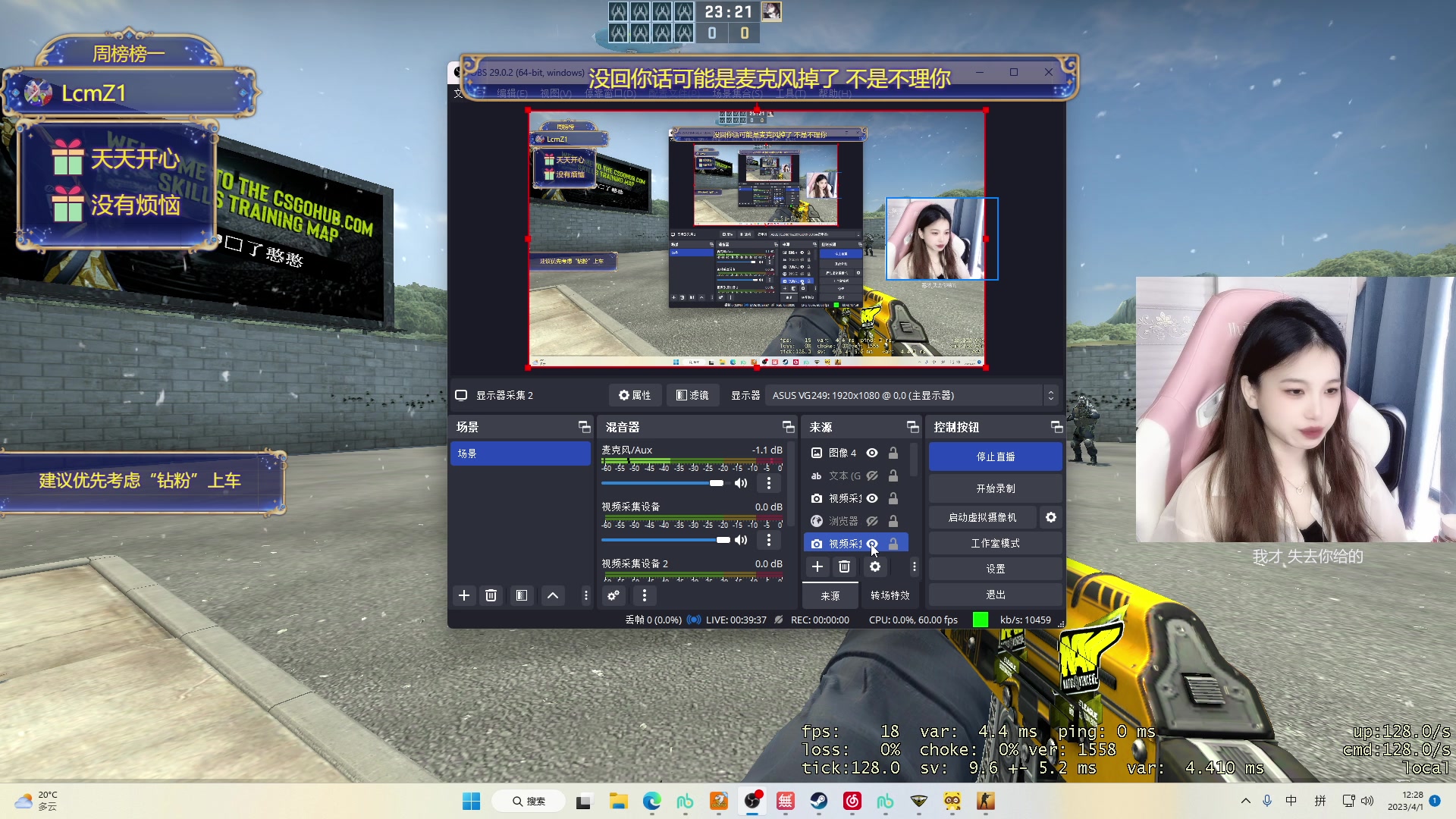Screen dimensions: 1456x819
Task: Toggle microphone icon in system tray
Action: point(1267,801)
